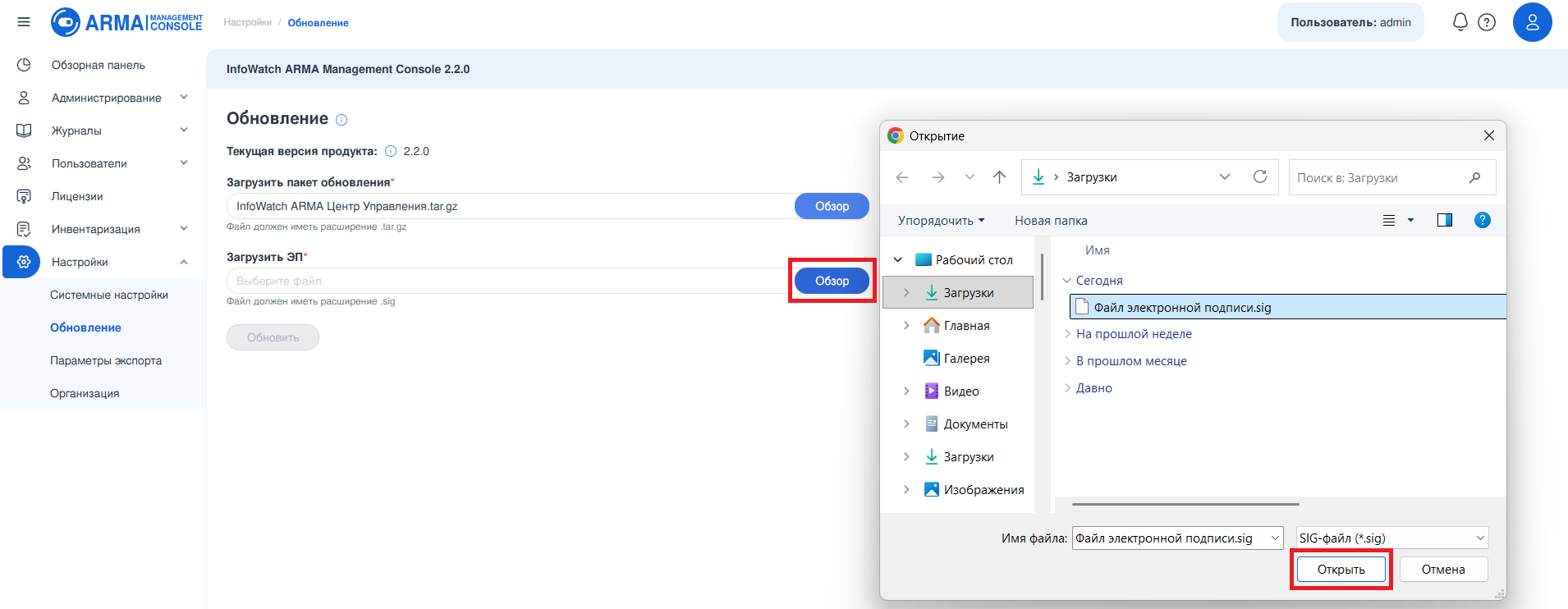
Task: Click the info icon before version 2.2.0
Action: click(391, 151)
